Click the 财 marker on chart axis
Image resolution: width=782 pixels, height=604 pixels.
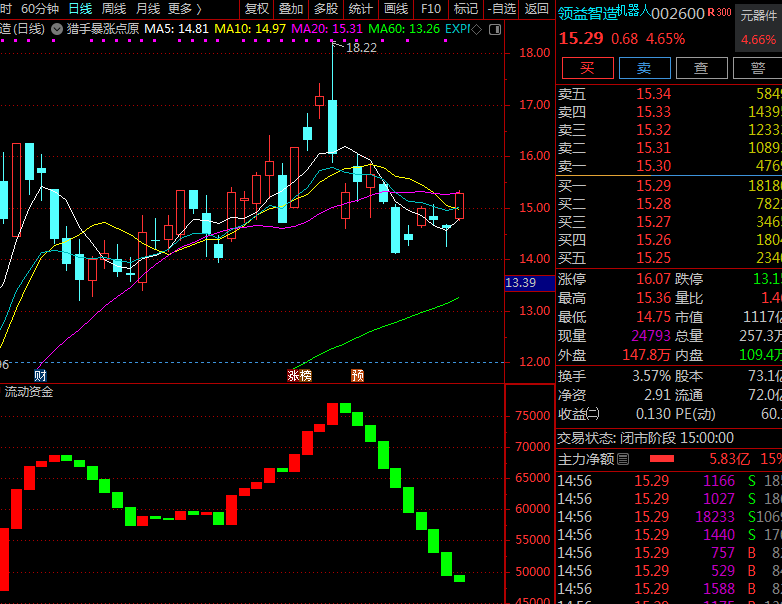point(40,376)
